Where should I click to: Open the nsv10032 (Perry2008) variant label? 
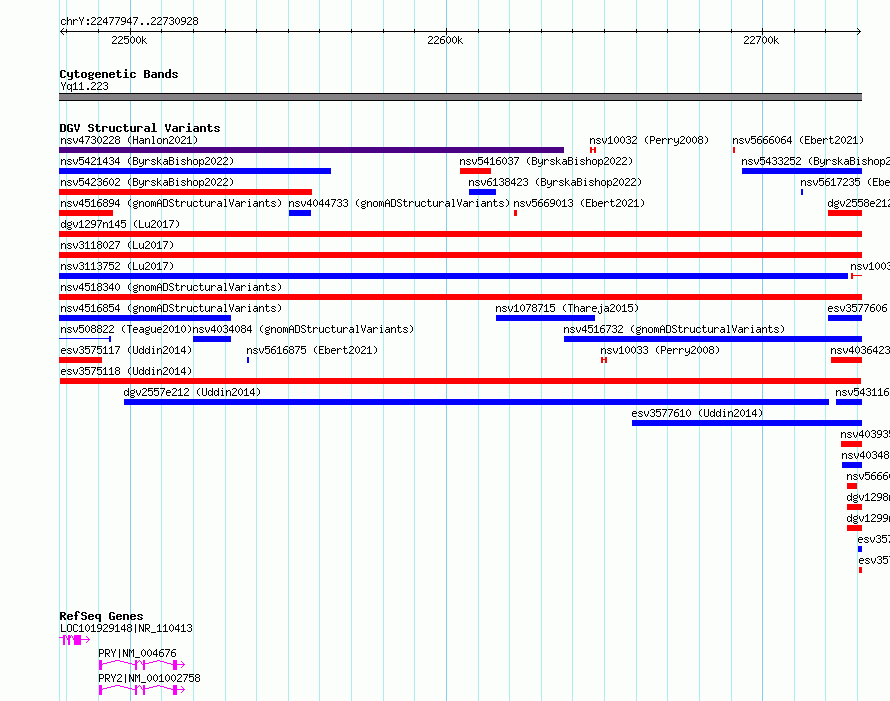pyautogui.click(x=649, y=140)
